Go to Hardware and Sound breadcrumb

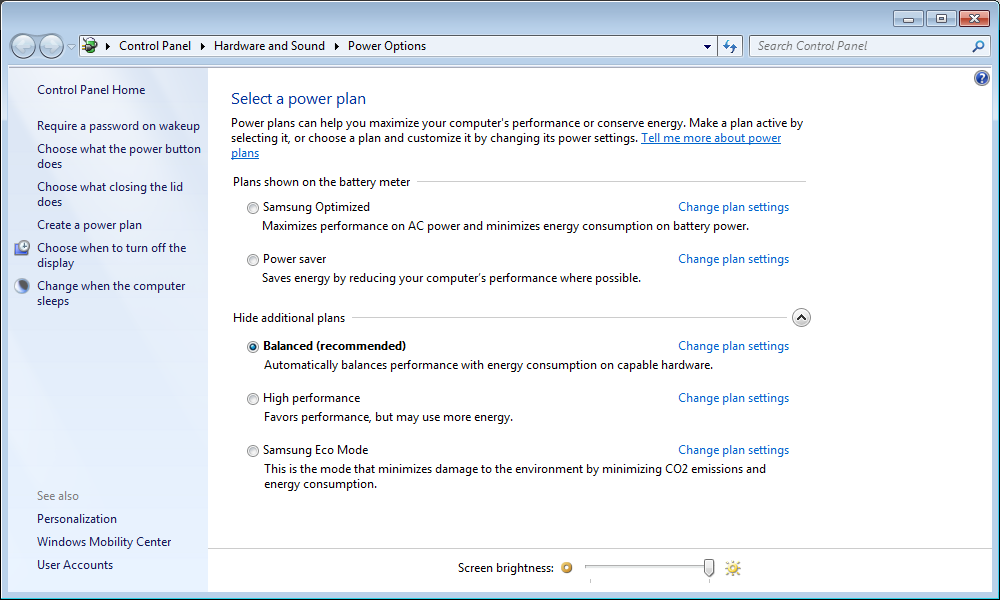[269, 46]
